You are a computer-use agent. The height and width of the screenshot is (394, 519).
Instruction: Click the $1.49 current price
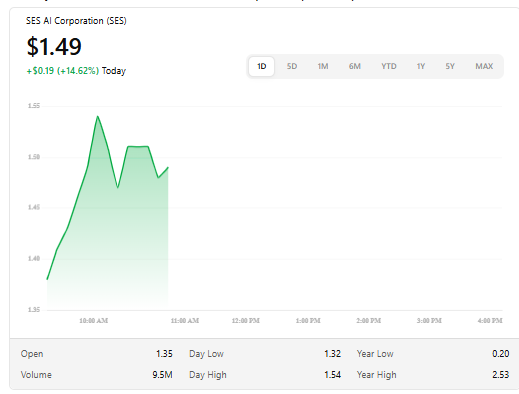tap(54, 46)
